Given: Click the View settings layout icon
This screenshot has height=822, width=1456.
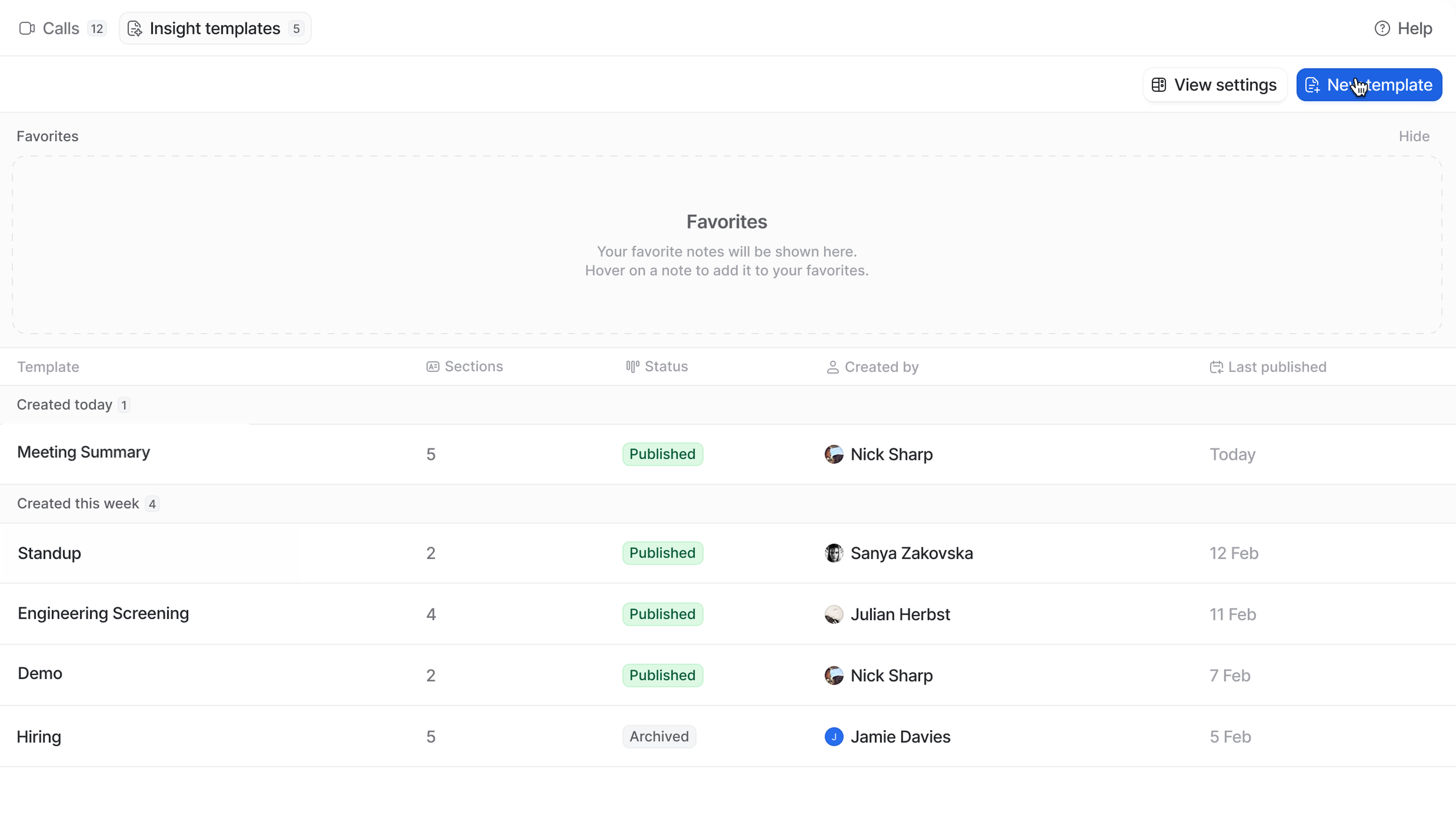Looking at the screenshot, I should pos(1159,85).
